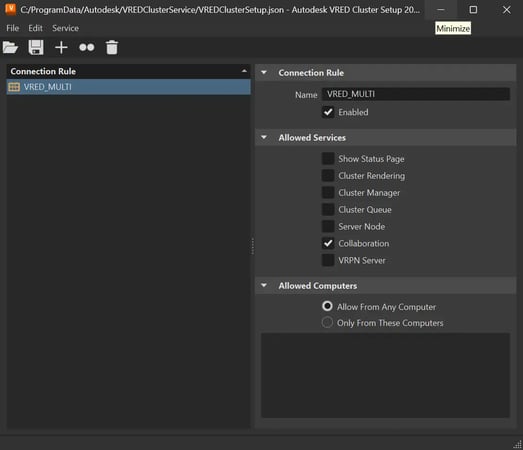This screenshot has width=523, height=450.
Task: Click the window resize grip corner
Action: coord(518,445)
